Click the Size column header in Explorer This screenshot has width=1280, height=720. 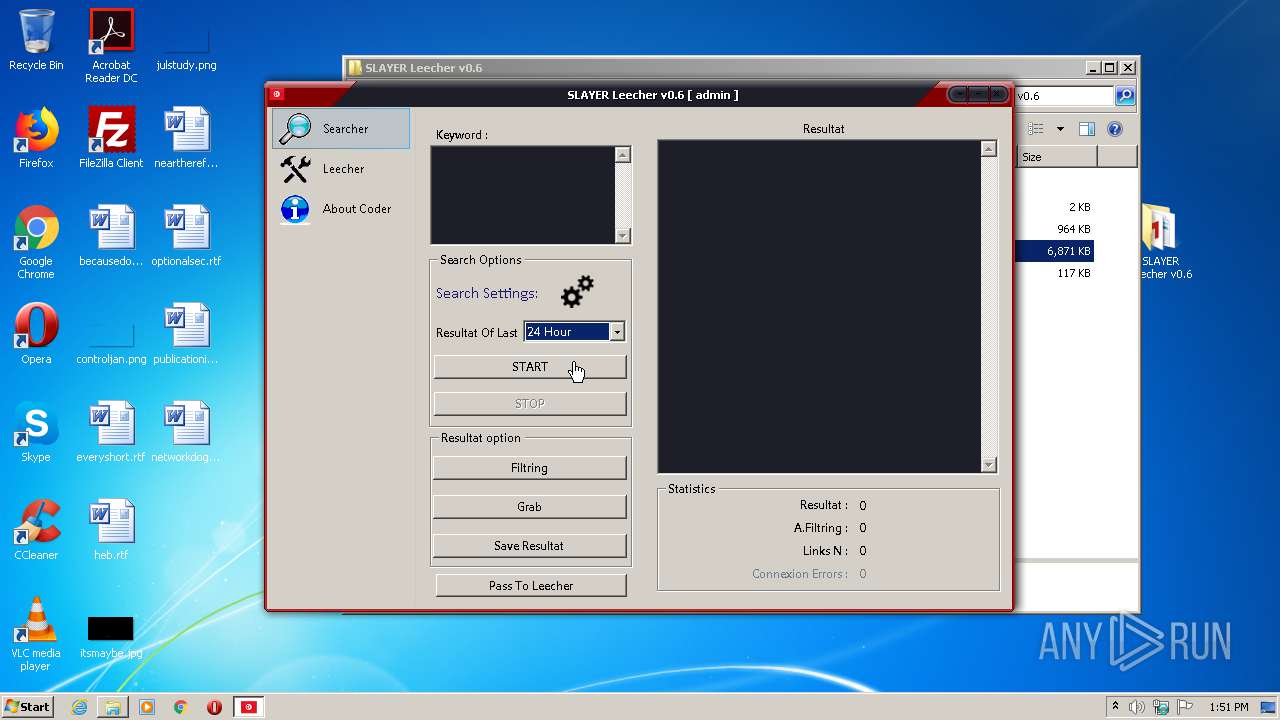(x=1057, y=157)
